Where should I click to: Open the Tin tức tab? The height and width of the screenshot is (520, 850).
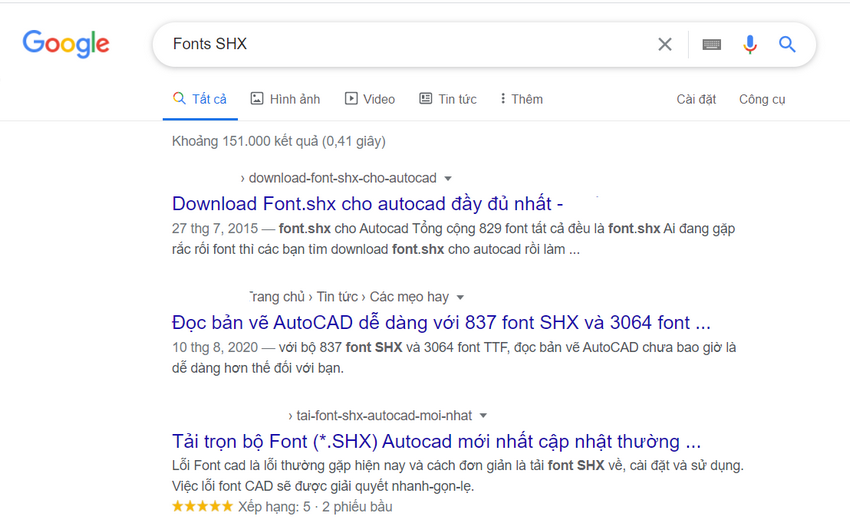(x=448, y=99)
